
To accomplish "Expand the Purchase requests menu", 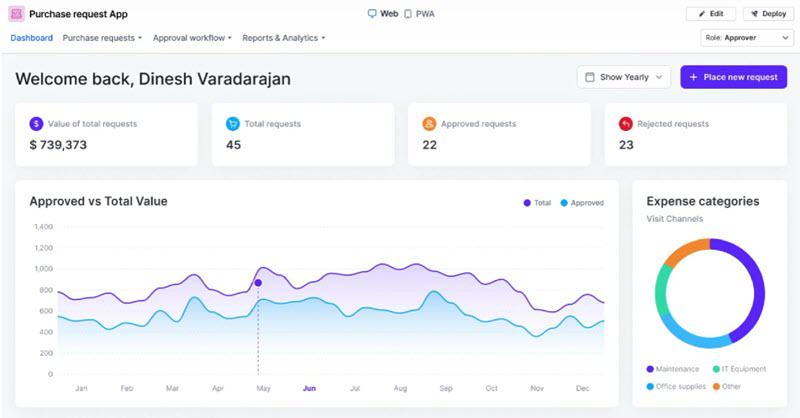I will [x=102, y=38].
